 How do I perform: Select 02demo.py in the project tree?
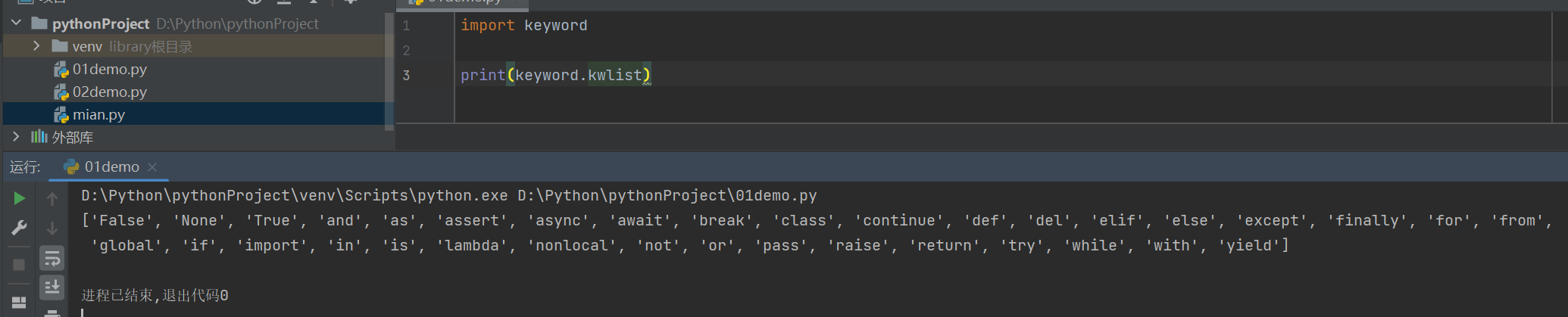[110, 92]
